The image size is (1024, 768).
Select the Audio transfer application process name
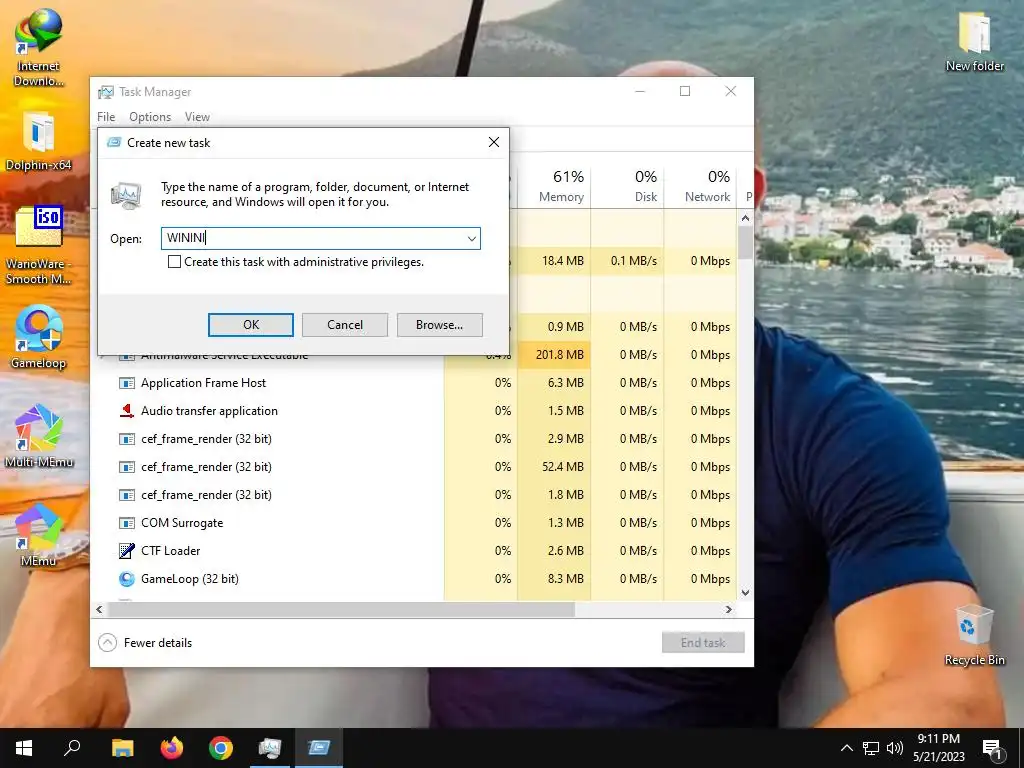pos(210,411)
